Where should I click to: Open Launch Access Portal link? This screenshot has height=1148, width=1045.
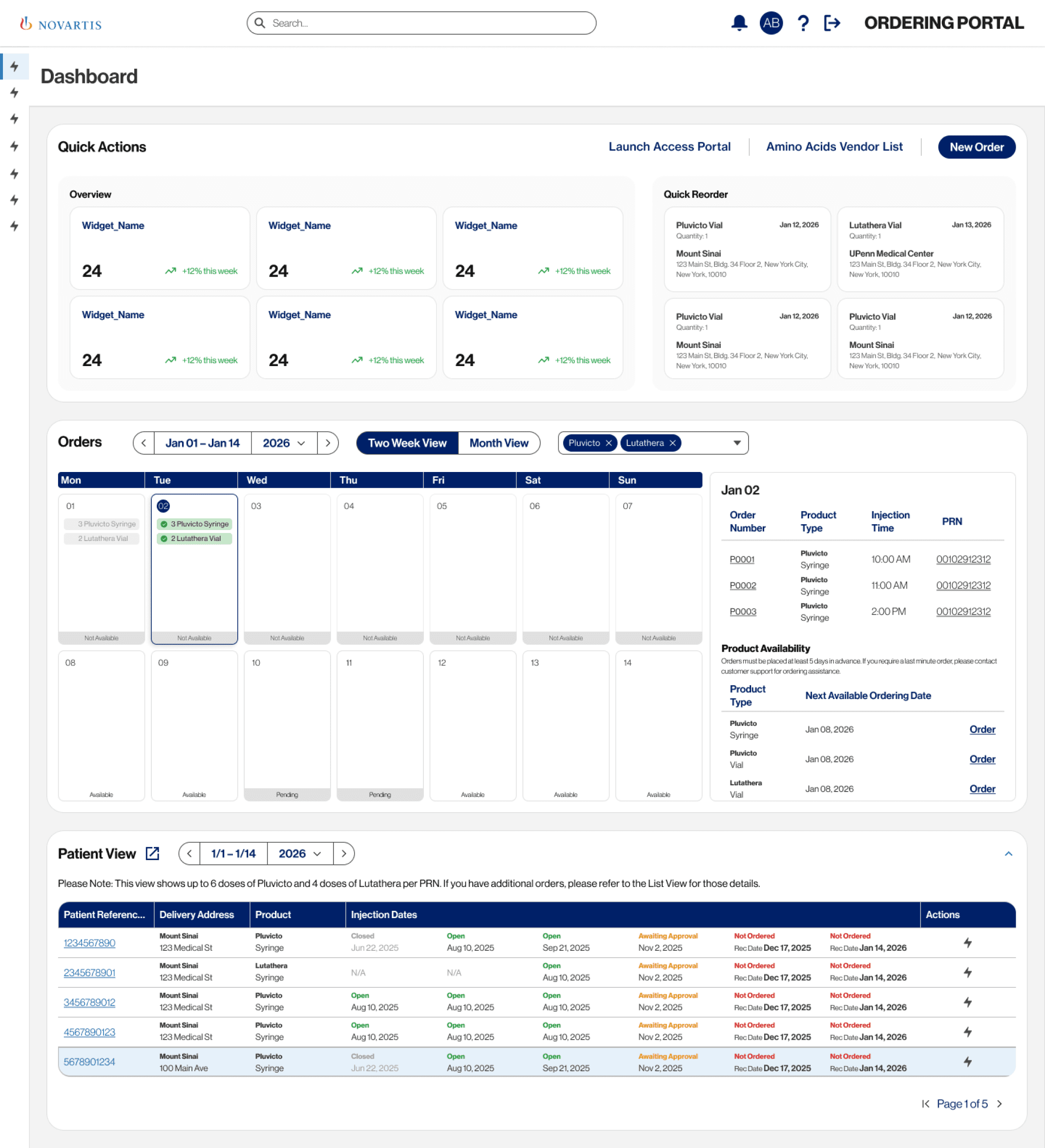click(x=669, y=146)
